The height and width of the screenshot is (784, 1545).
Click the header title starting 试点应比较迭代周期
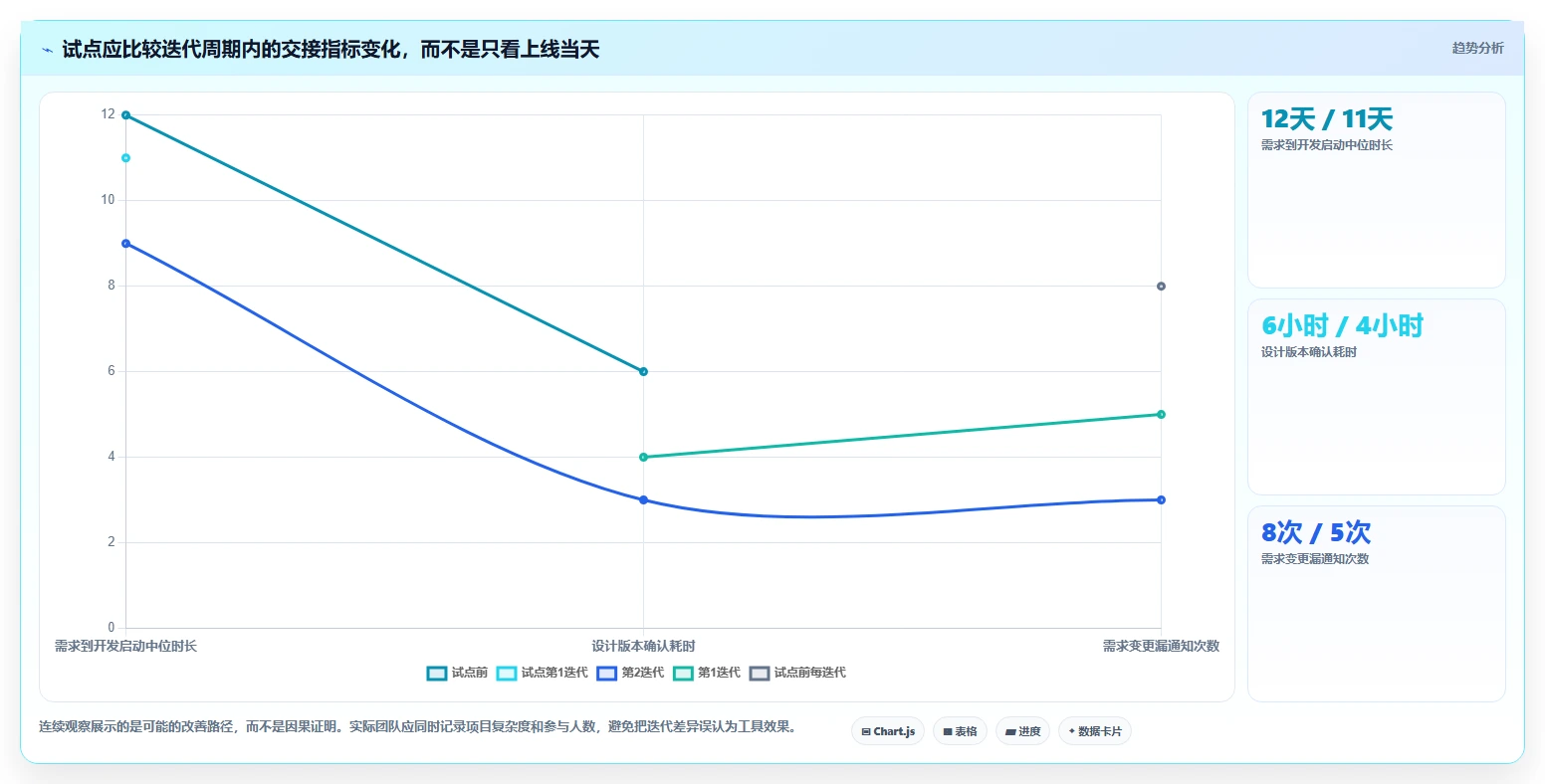coord(331,50)
